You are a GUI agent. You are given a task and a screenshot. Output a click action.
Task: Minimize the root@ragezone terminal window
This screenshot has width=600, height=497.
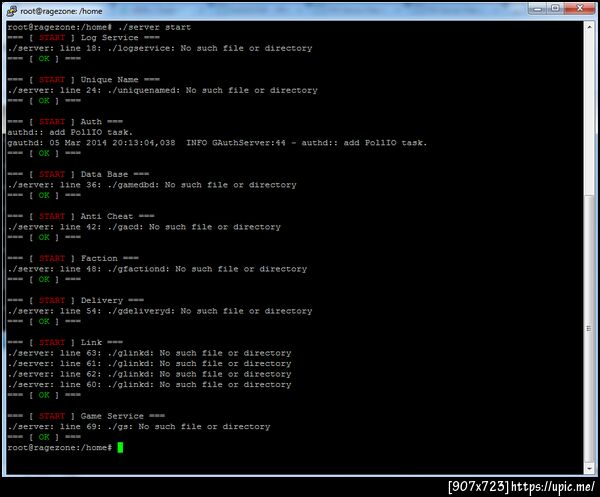tap(538, 9)
